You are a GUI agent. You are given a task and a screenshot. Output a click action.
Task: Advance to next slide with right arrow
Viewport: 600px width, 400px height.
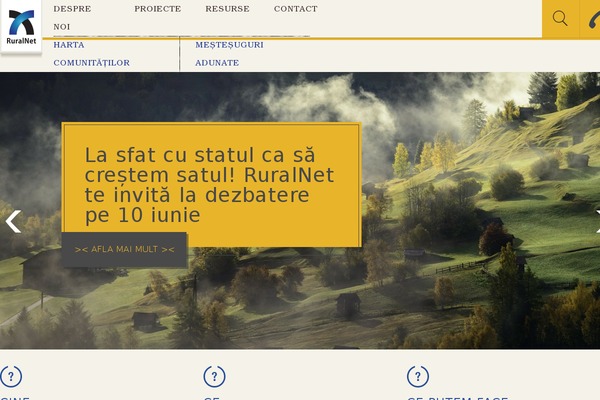point(596,221)
